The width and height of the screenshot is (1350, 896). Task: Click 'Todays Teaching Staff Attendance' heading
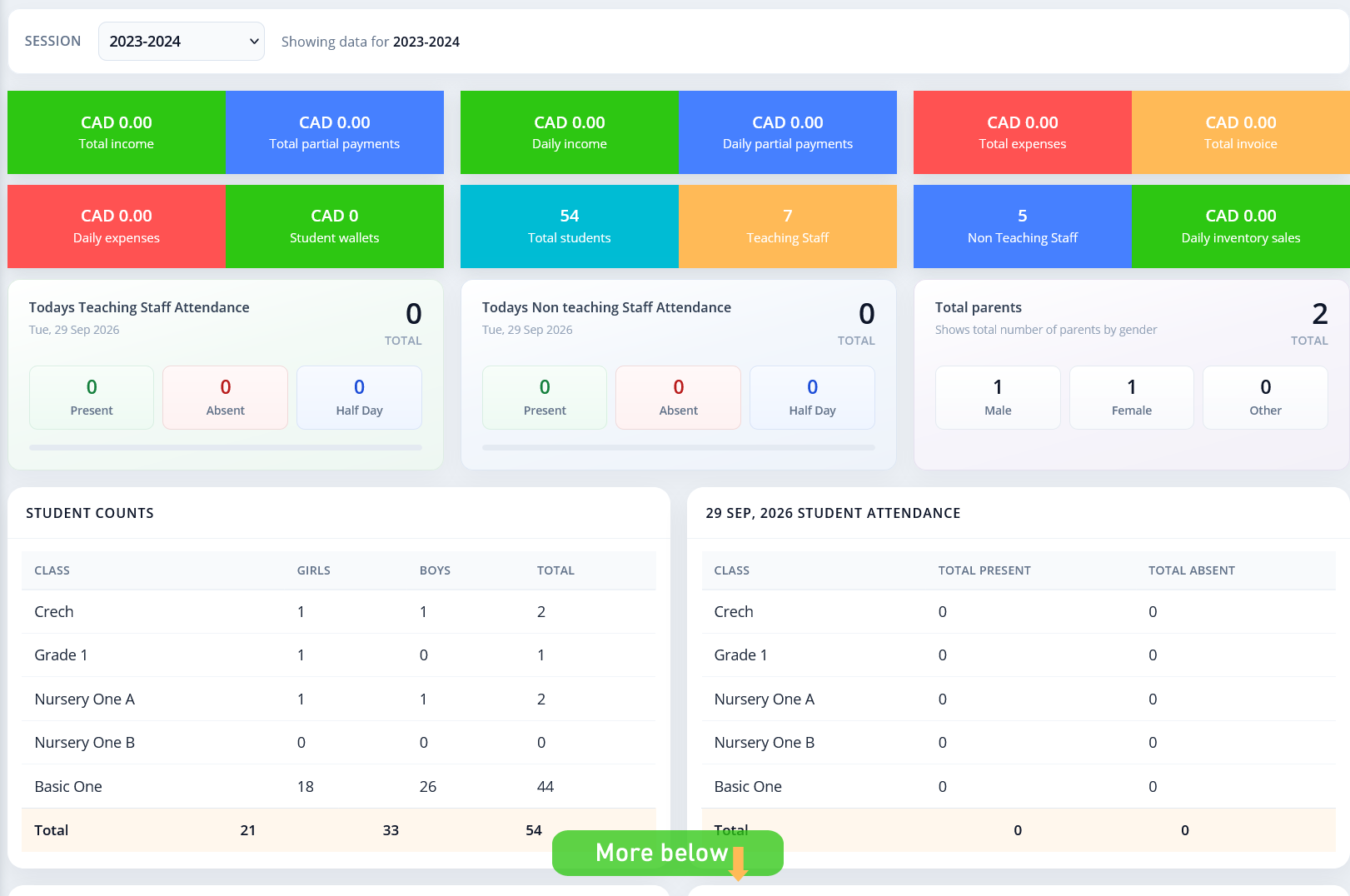tap(139, 307)
